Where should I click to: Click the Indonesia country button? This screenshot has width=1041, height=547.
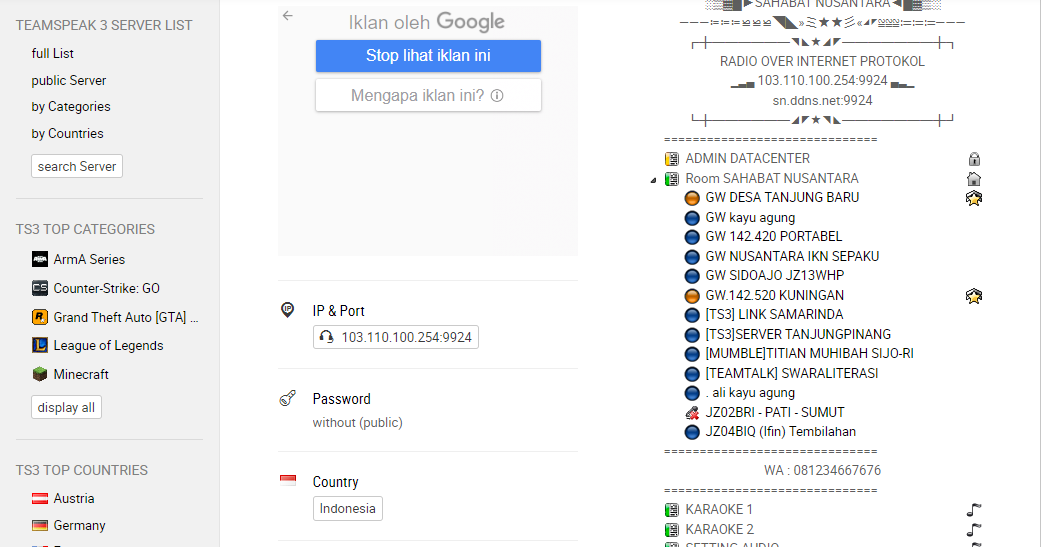pyautogui.click(x=348, y=508)
